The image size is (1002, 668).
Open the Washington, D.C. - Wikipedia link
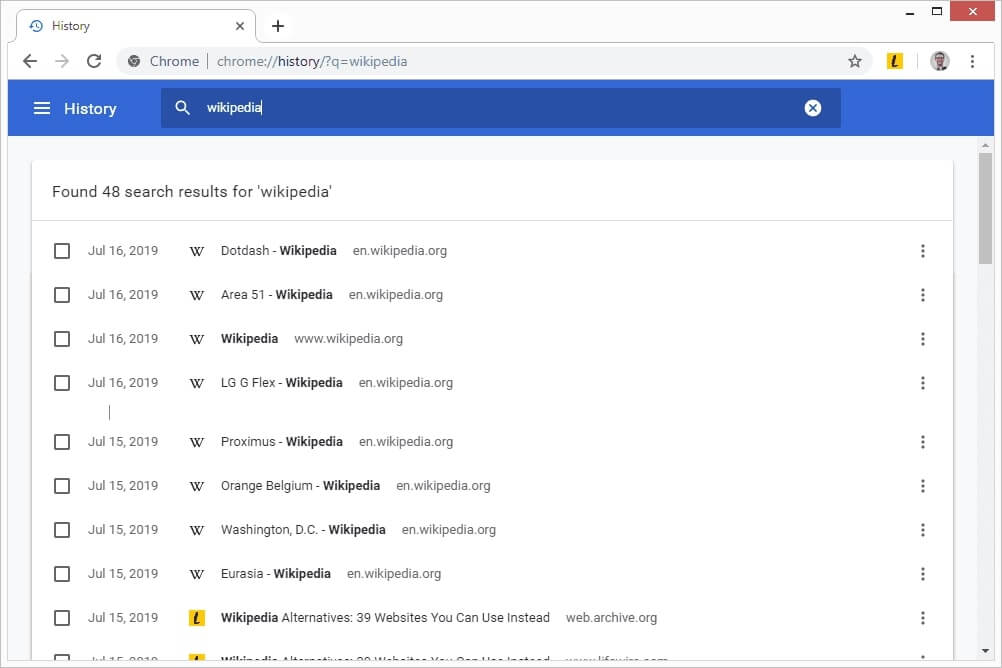click(x=303, y=530)
